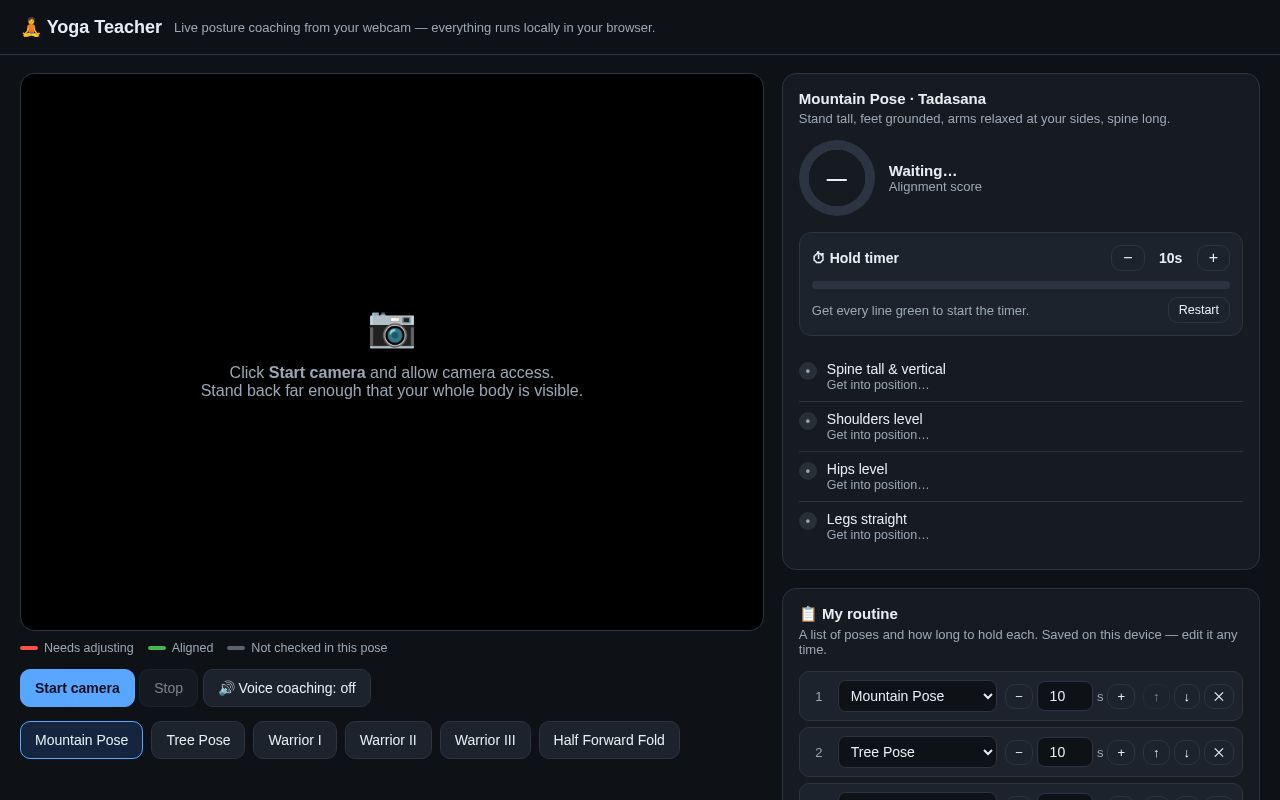Decrease row 1 Mountain Pose duration
Screen dimensions: 1280x800
tap(1019, 696)
